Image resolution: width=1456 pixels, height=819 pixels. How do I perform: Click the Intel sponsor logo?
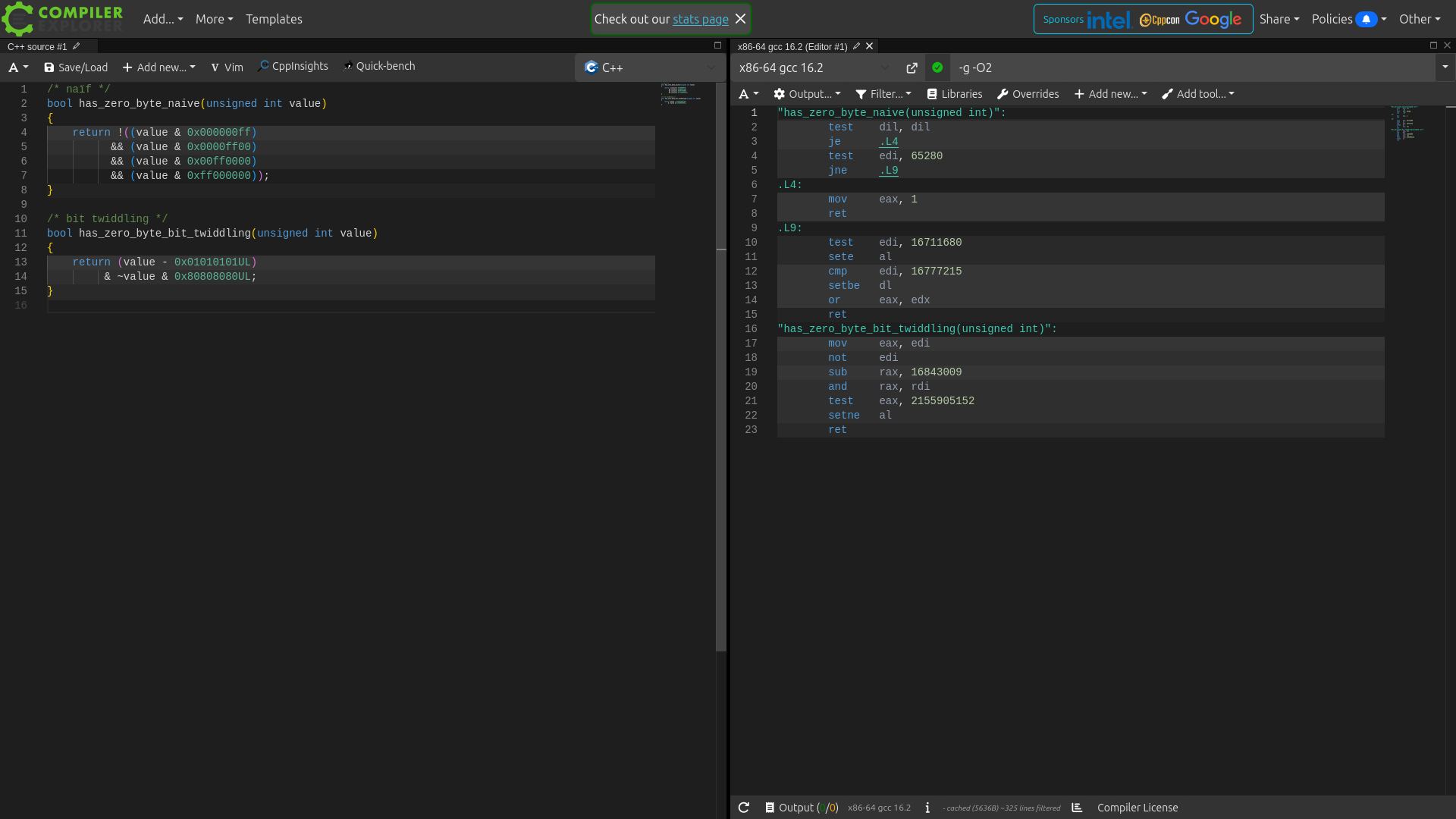[x=1109, y=20]
